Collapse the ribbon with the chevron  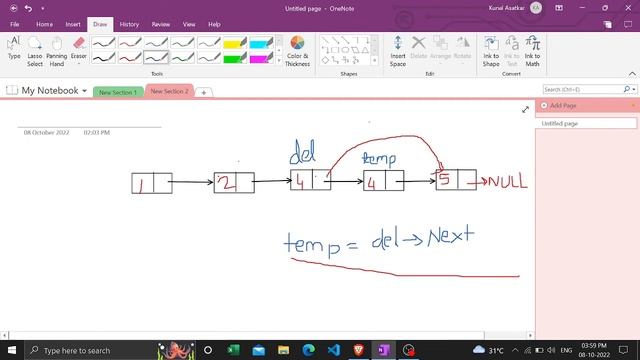632,74
